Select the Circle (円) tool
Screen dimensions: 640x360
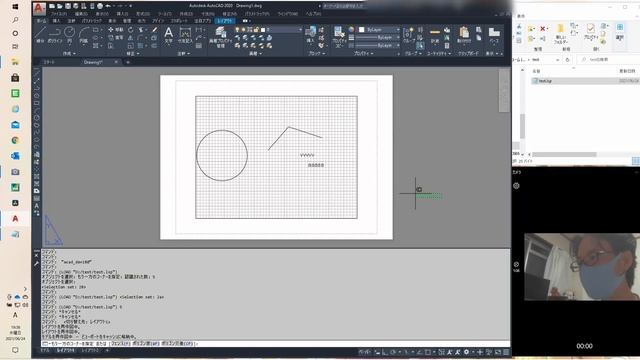click(69, 34)
